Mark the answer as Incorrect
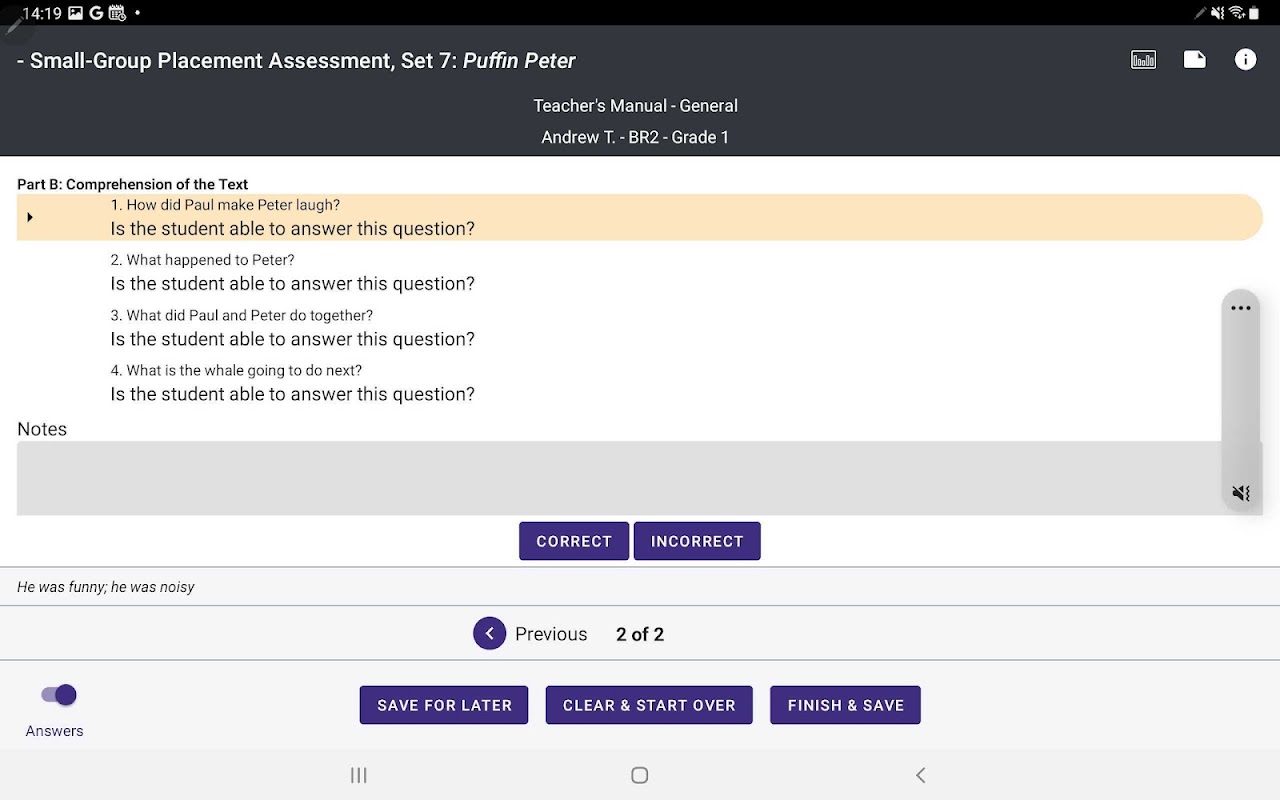 point(697,541)
